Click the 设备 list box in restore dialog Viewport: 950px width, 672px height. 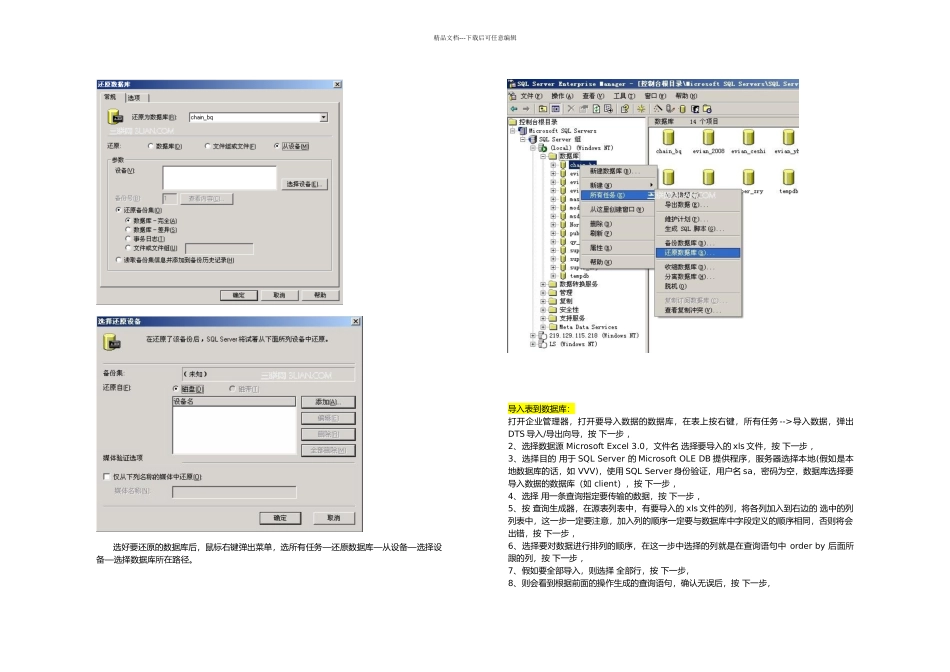(219, 178)
